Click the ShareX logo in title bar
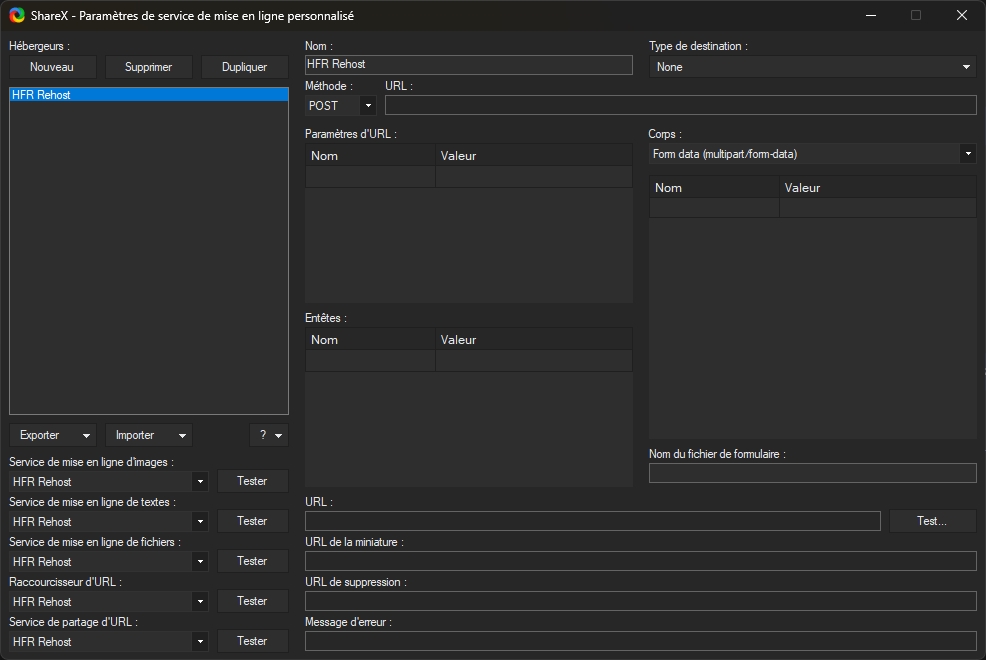Image resolution: width=986 pixels, height=660 pixels. (17, 16)
